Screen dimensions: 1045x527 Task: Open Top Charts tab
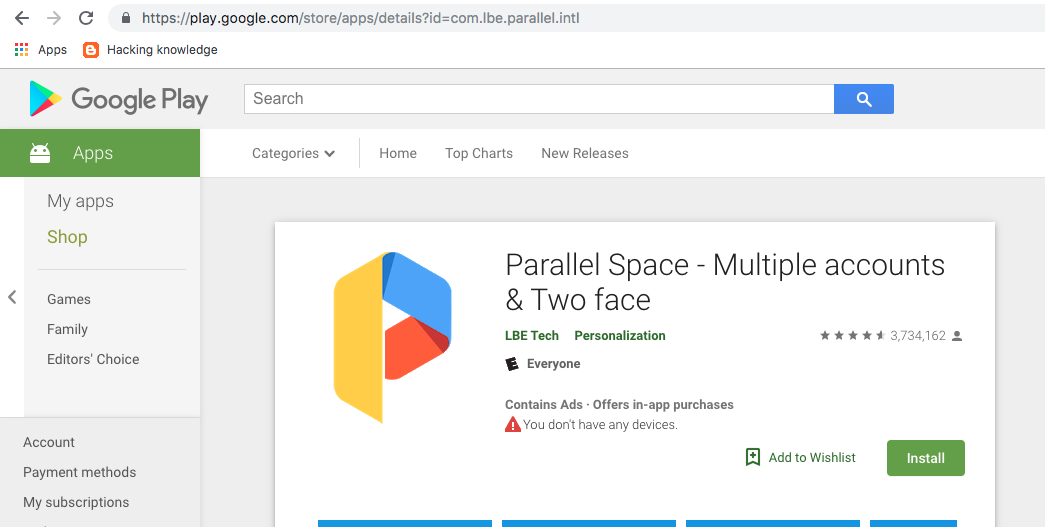(x=479, y=153)
